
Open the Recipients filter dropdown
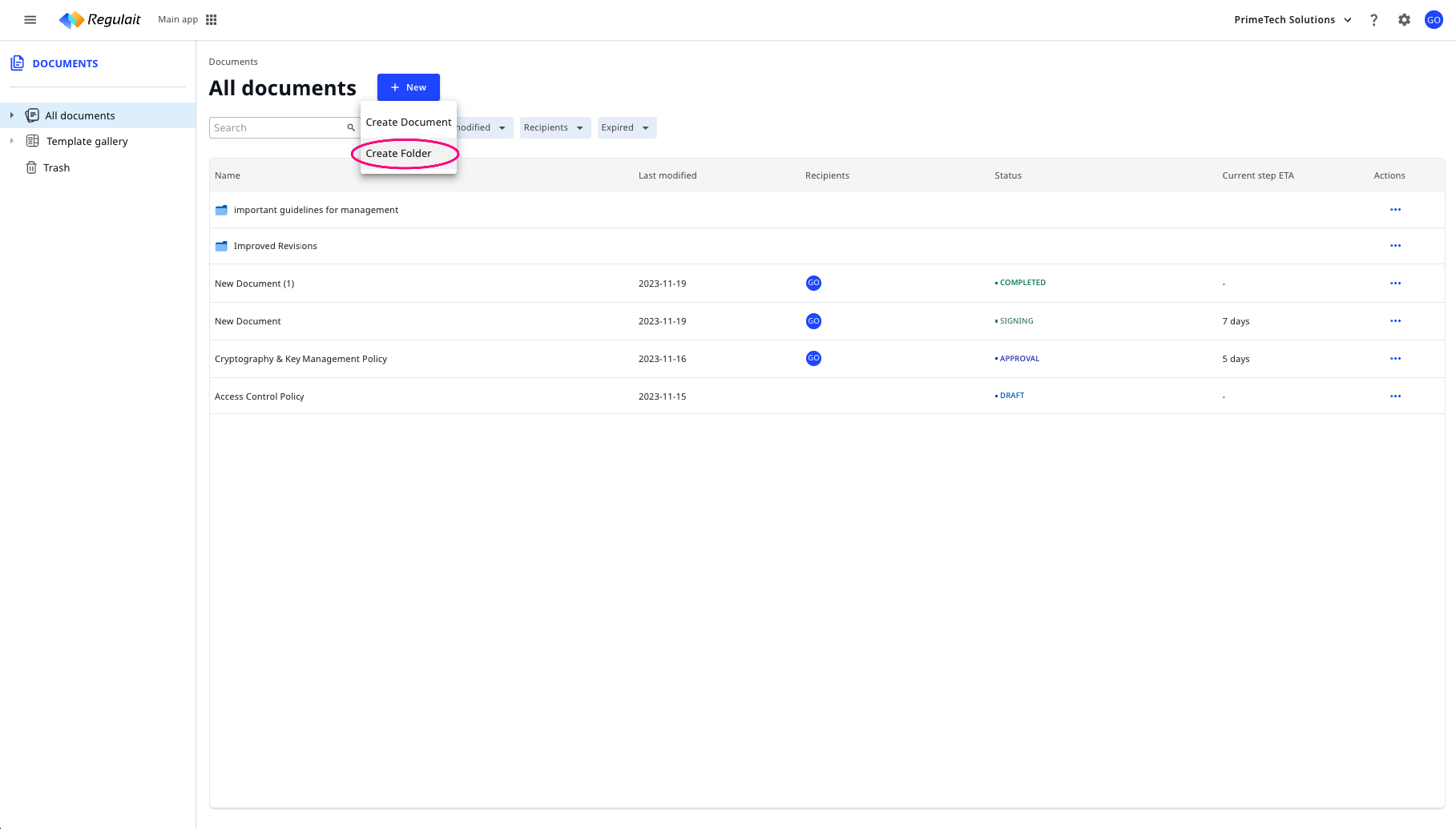click(555, 128)
